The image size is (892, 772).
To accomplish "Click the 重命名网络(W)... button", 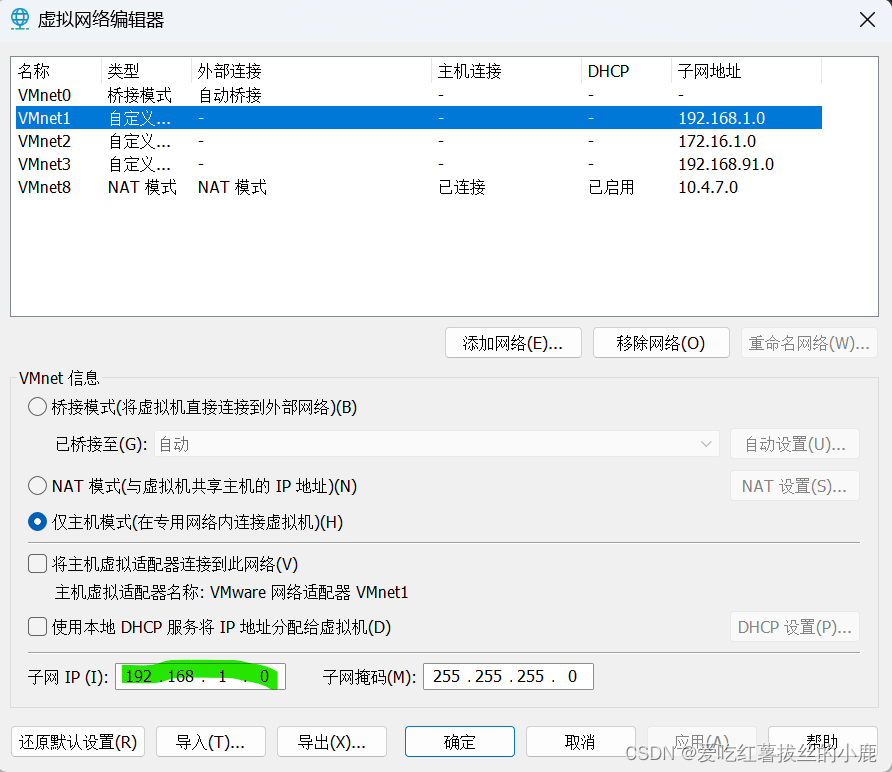I will pyautogui.click(x=809, y=342).
